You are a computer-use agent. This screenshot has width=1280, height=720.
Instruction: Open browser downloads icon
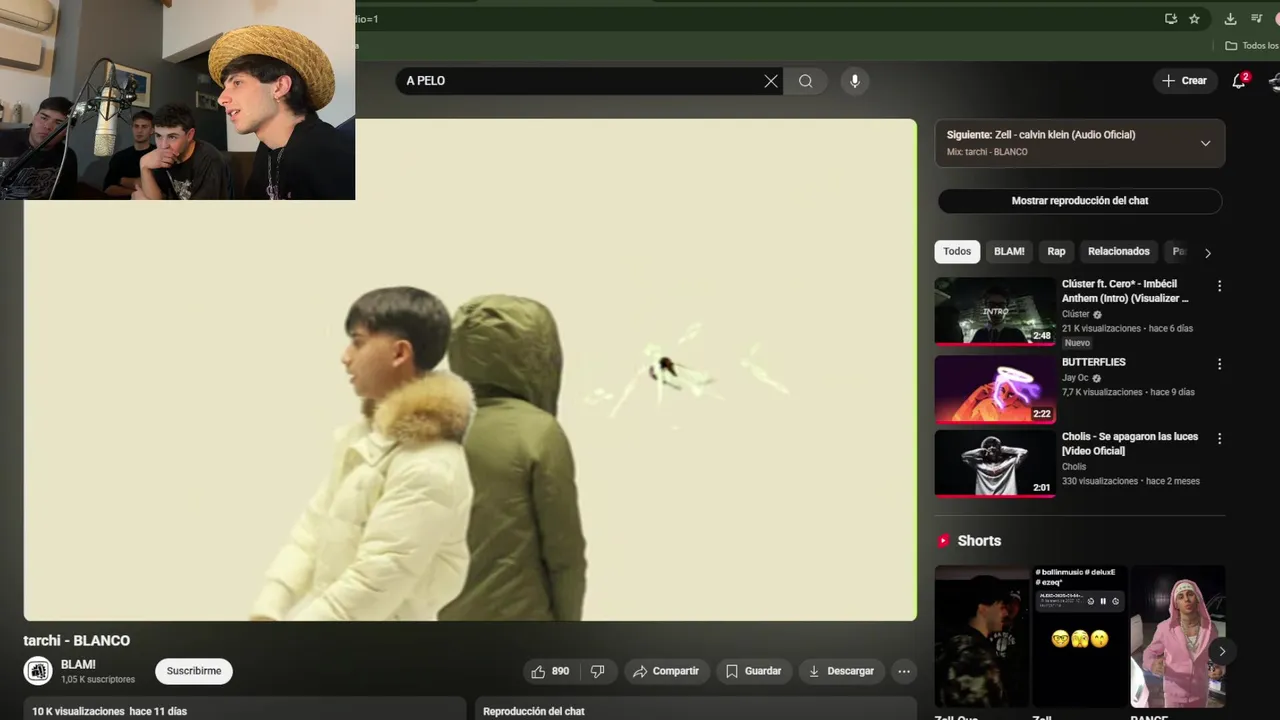tap(1230, 19)
